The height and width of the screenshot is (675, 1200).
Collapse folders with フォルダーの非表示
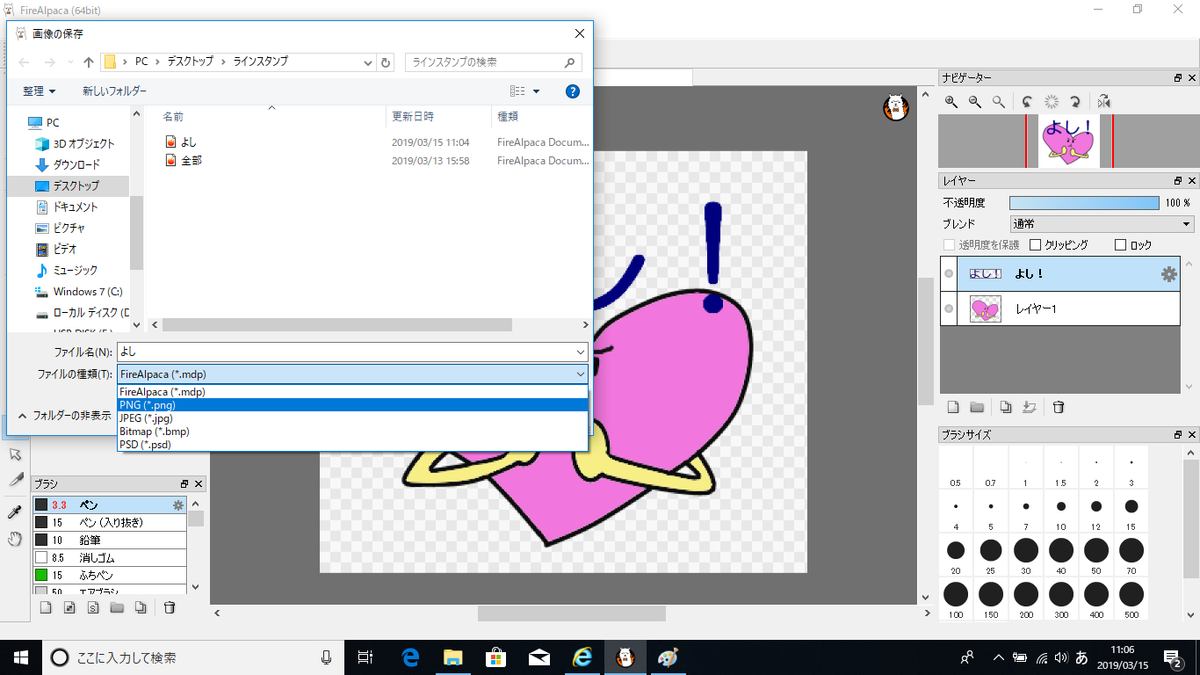click(64, 415)
